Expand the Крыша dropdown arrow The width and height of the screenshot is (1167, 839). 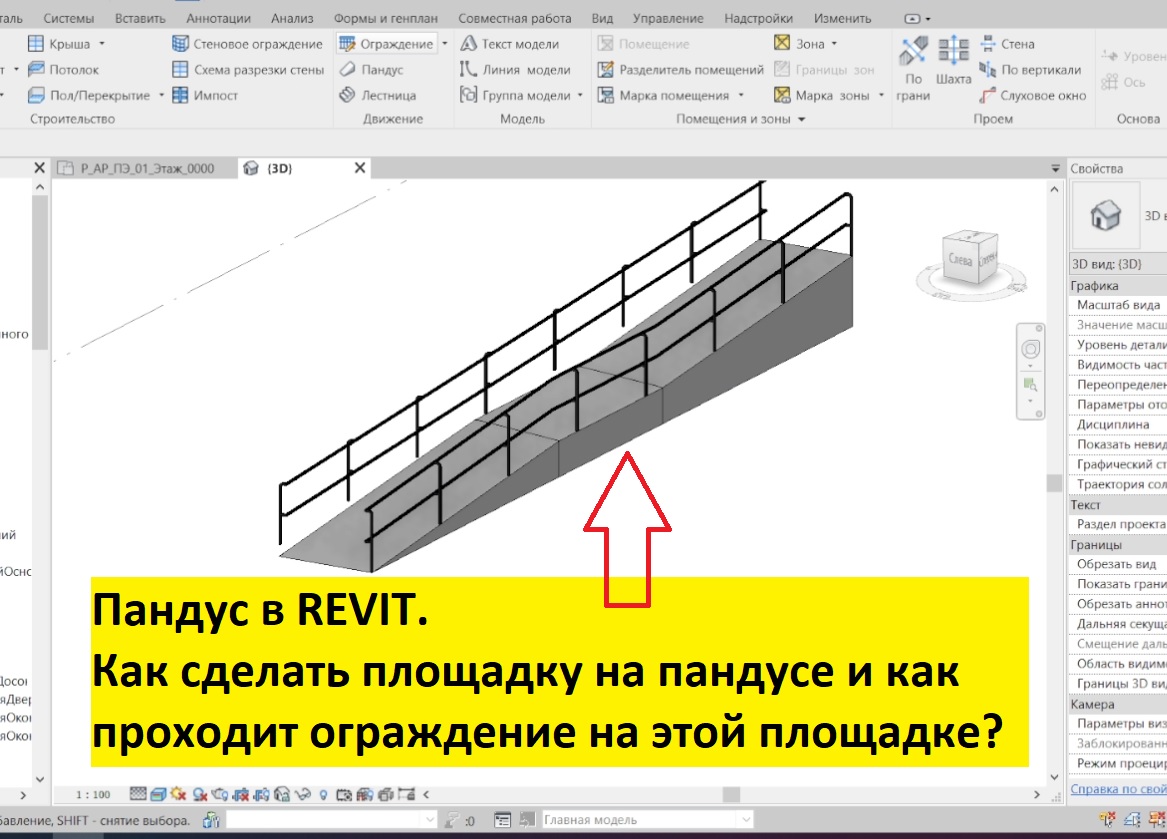[102, 44]
